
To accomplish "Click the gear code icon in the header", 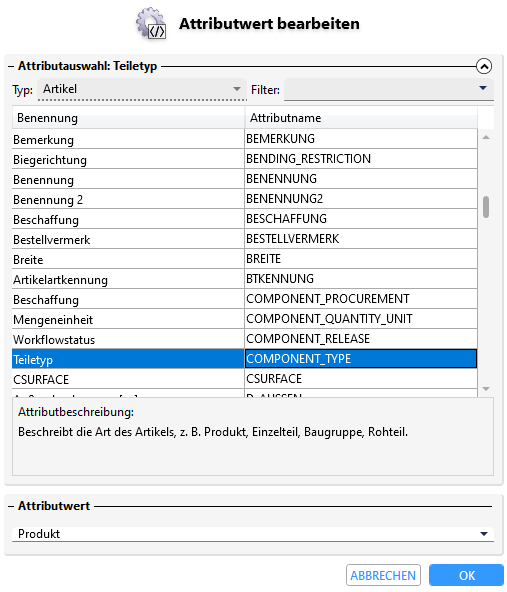I will [151, 23].
